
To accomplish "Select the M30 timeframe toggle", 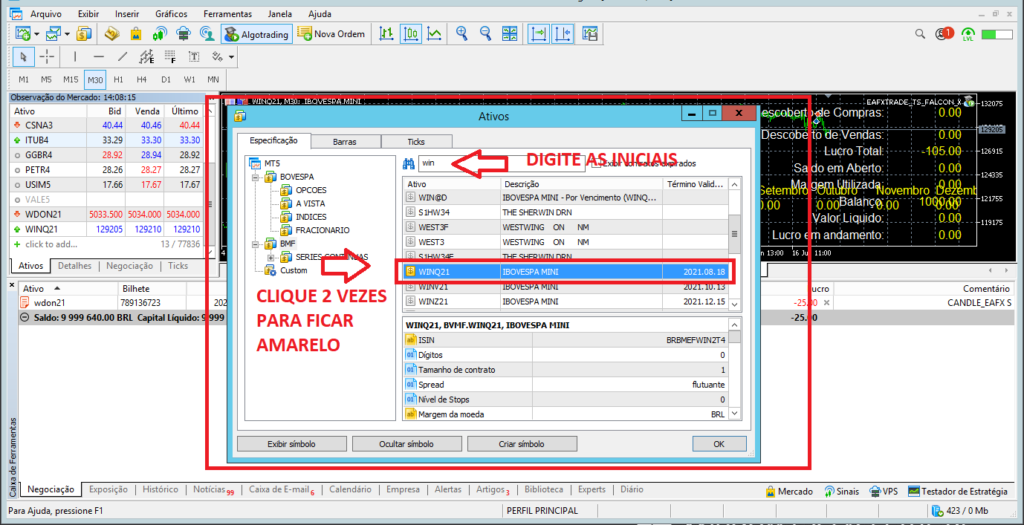I will coord(95,79).
